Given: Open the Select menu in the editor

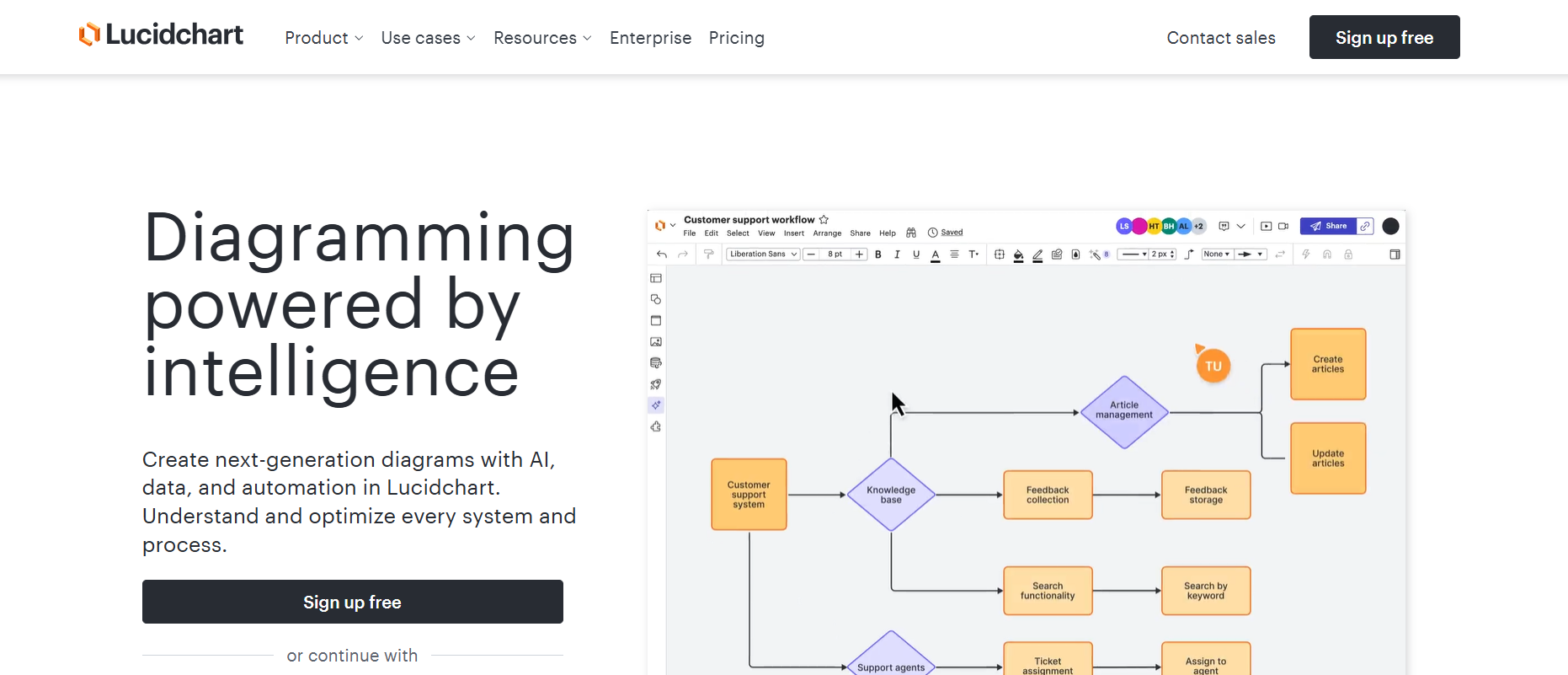Looking at the screenshot, I should (738, 233).
